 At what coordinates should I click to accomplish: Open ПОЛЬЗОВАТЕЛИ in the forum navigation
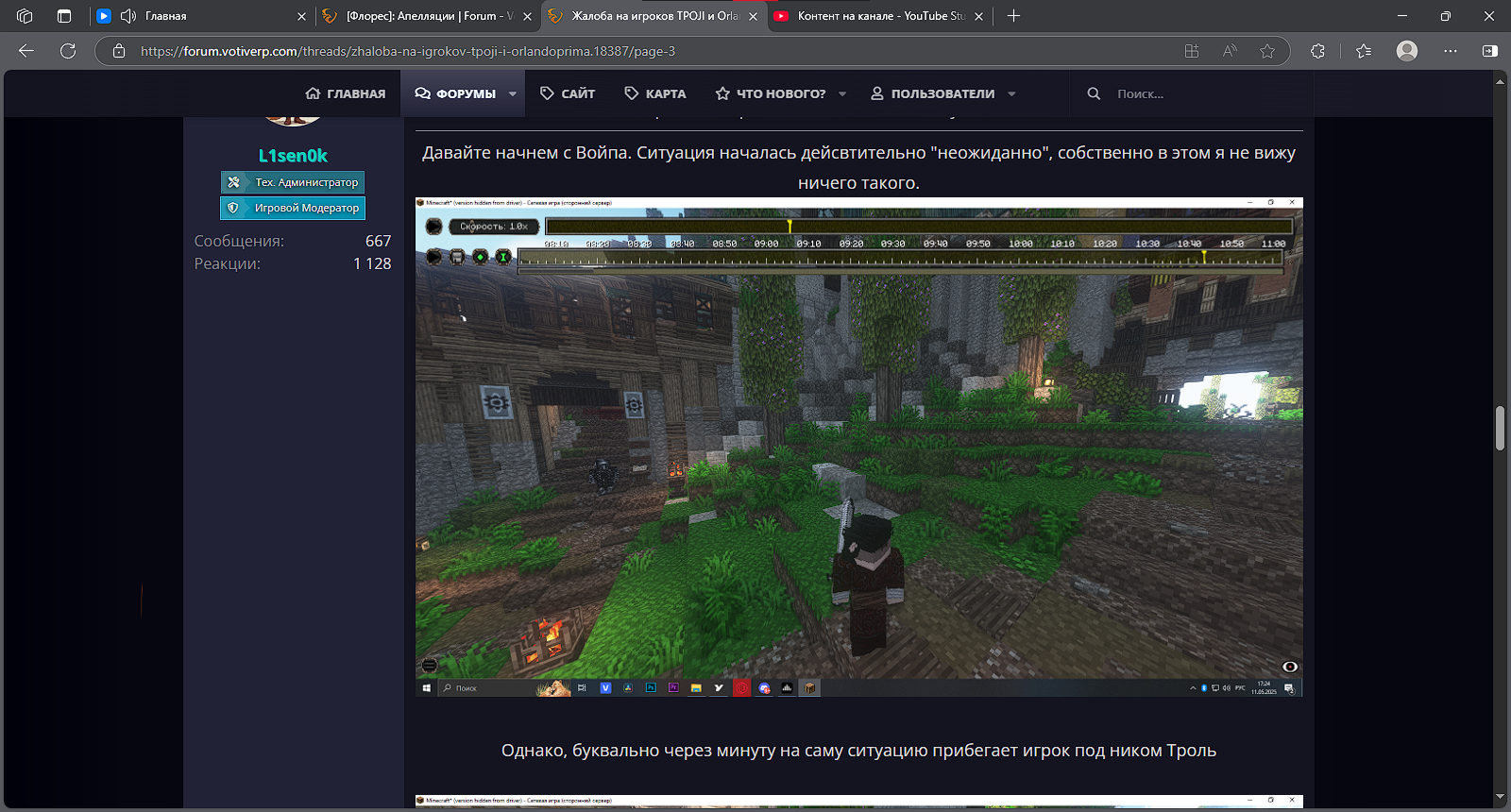pos(932,93)
